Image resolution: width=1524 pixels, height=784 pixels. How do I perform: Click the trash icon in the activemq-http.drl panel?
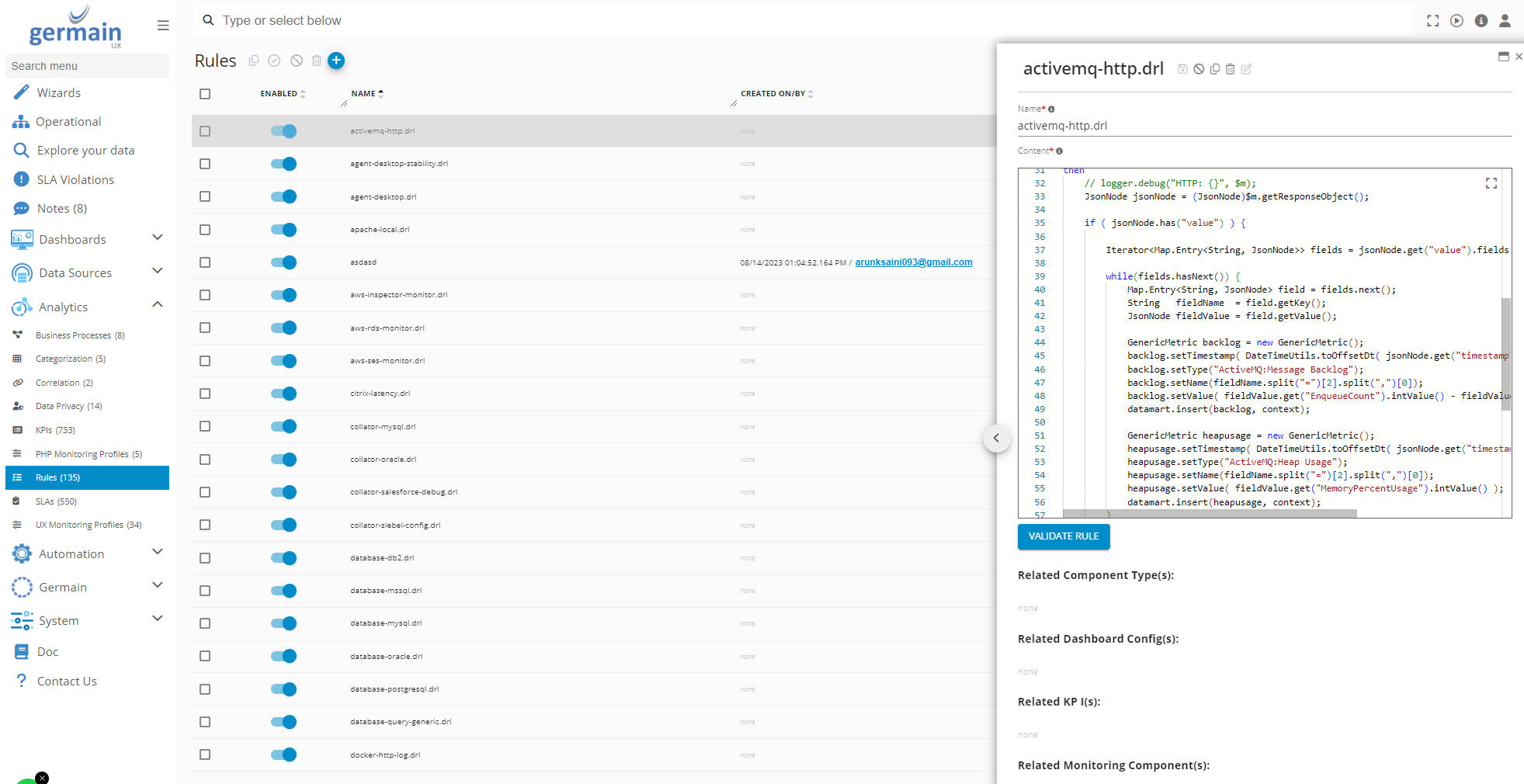1231,69
